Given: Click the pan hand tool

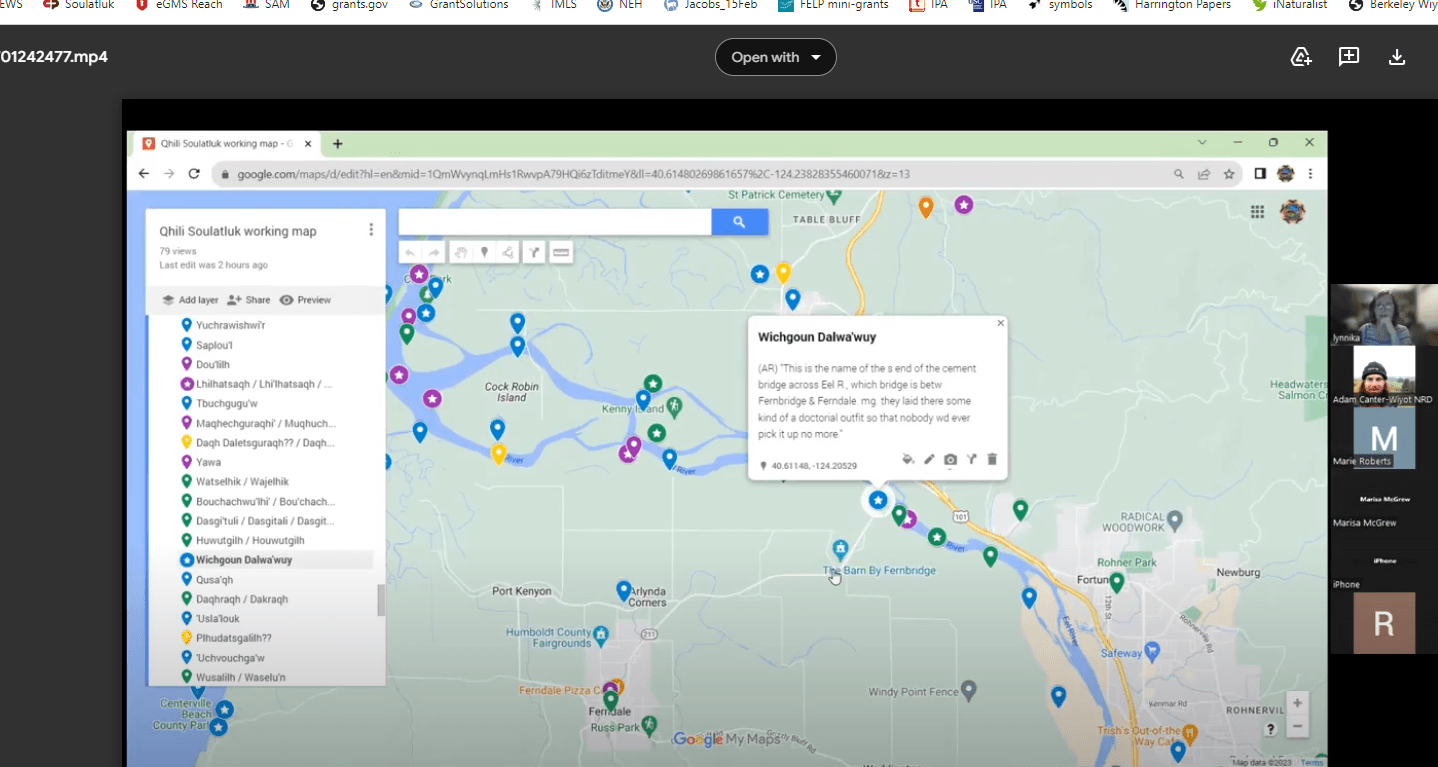Looking at the screenshot, I should coord(460,253).
